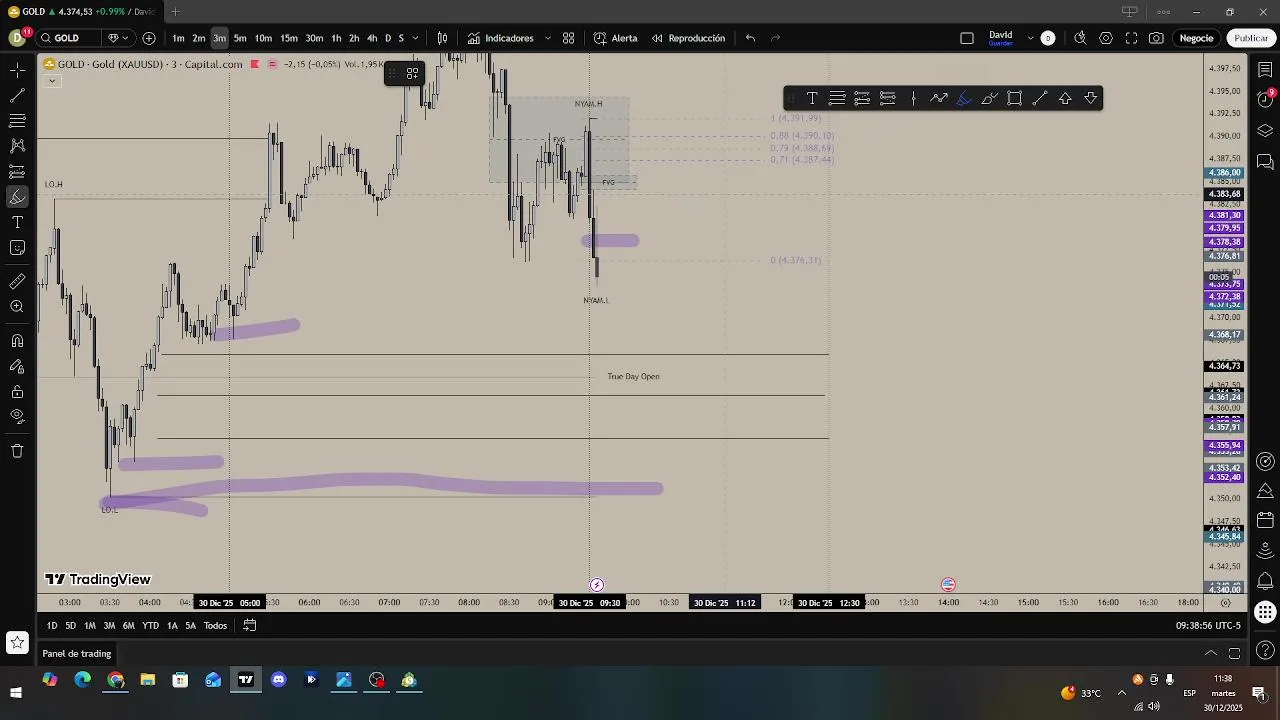Open chart settings hexagon icon
This screenshot has width=1280, height=720.
click(1106, 38)
